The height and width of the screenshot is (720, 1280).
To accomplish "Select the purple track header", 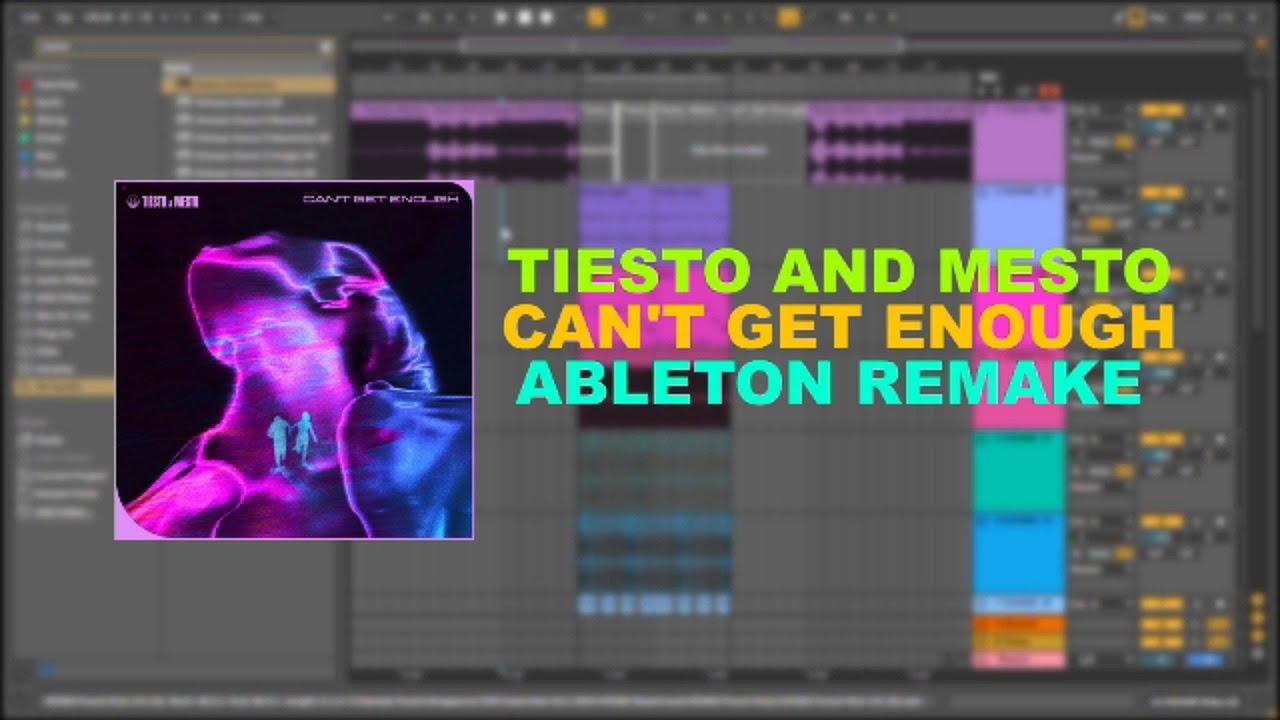I will tap(1018, 141).
